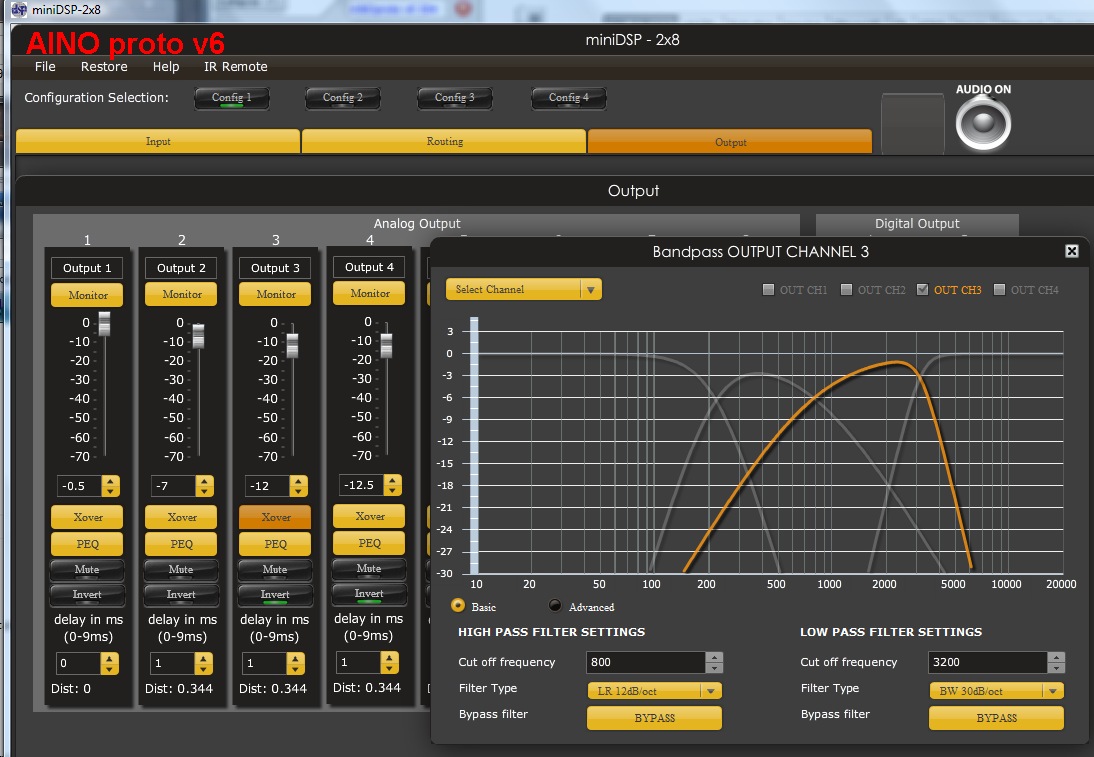This screenshot has height=757, width=1094.
Task: Select Config 1 preset
Action: tap(232, 98)
